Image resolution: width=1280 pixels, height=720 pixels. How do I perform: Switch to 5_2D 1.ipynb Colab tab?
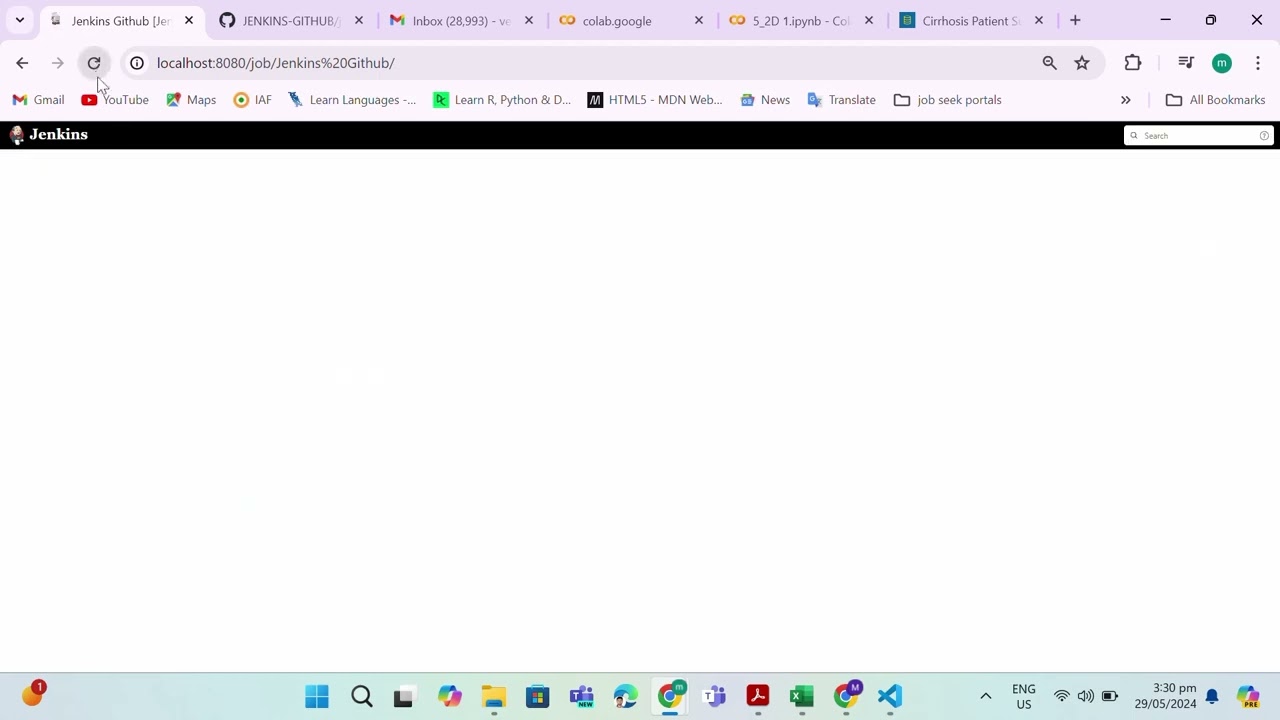coord(802,20)
